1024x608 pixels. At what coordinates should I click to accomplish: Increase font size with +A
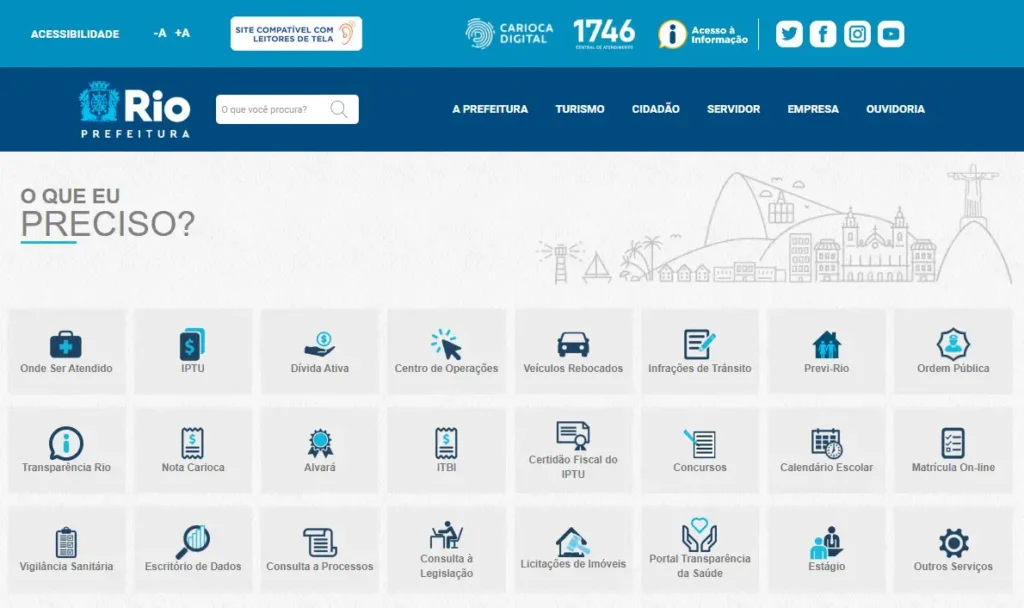tap(182, 33)
